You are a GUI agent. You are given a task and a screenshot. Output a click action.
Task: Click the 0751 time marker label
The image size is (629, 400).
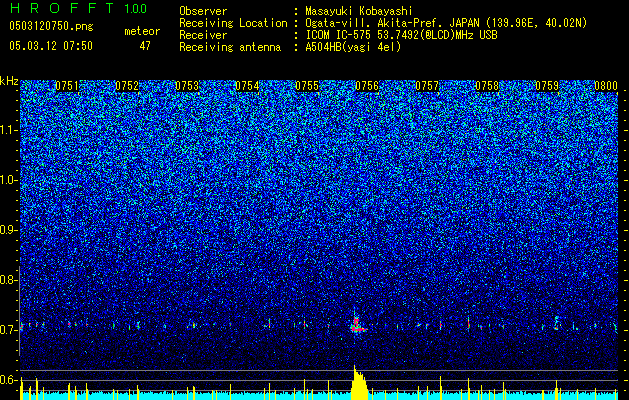67,86
